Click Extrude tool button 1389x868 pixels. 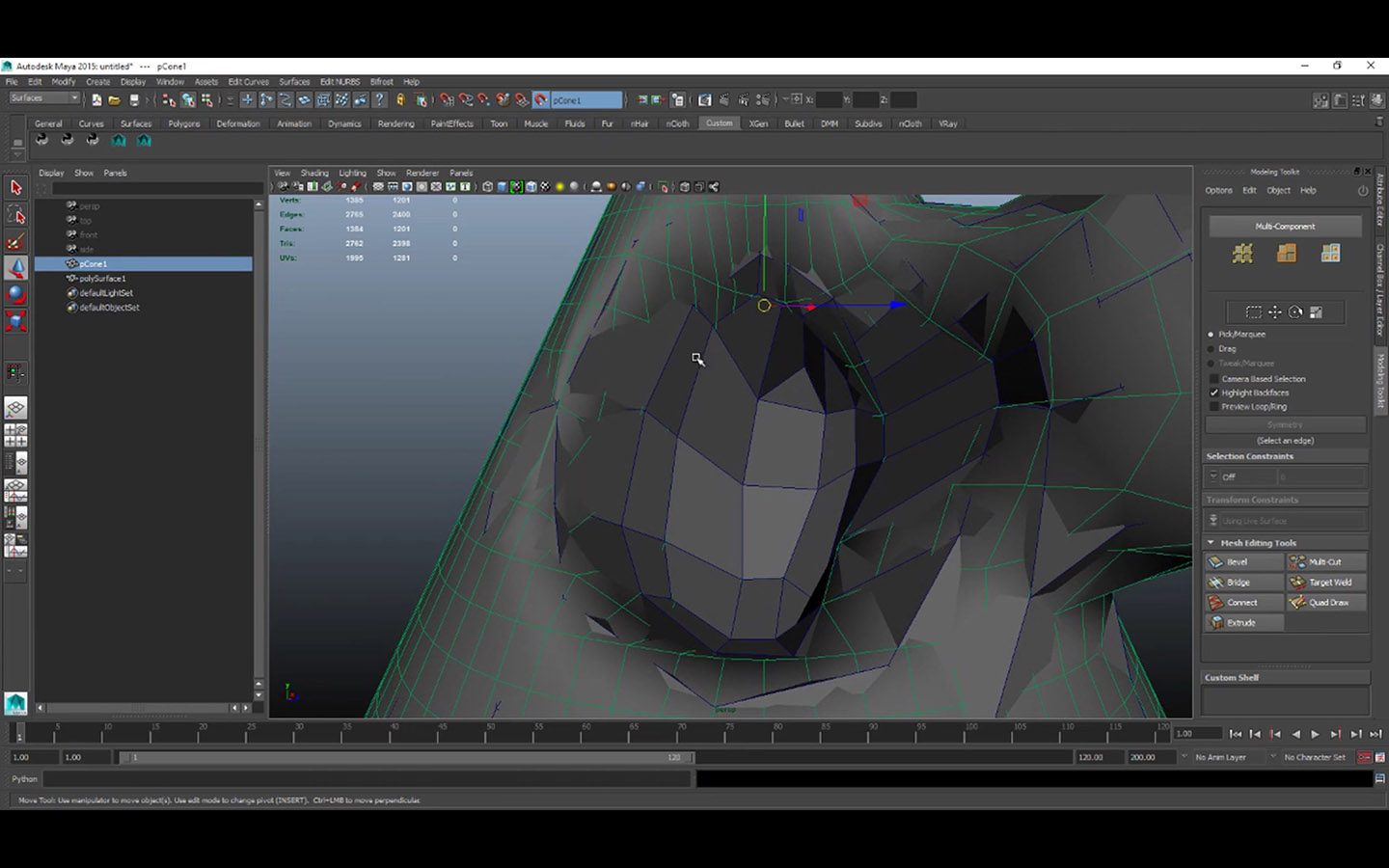(1244, 622)
